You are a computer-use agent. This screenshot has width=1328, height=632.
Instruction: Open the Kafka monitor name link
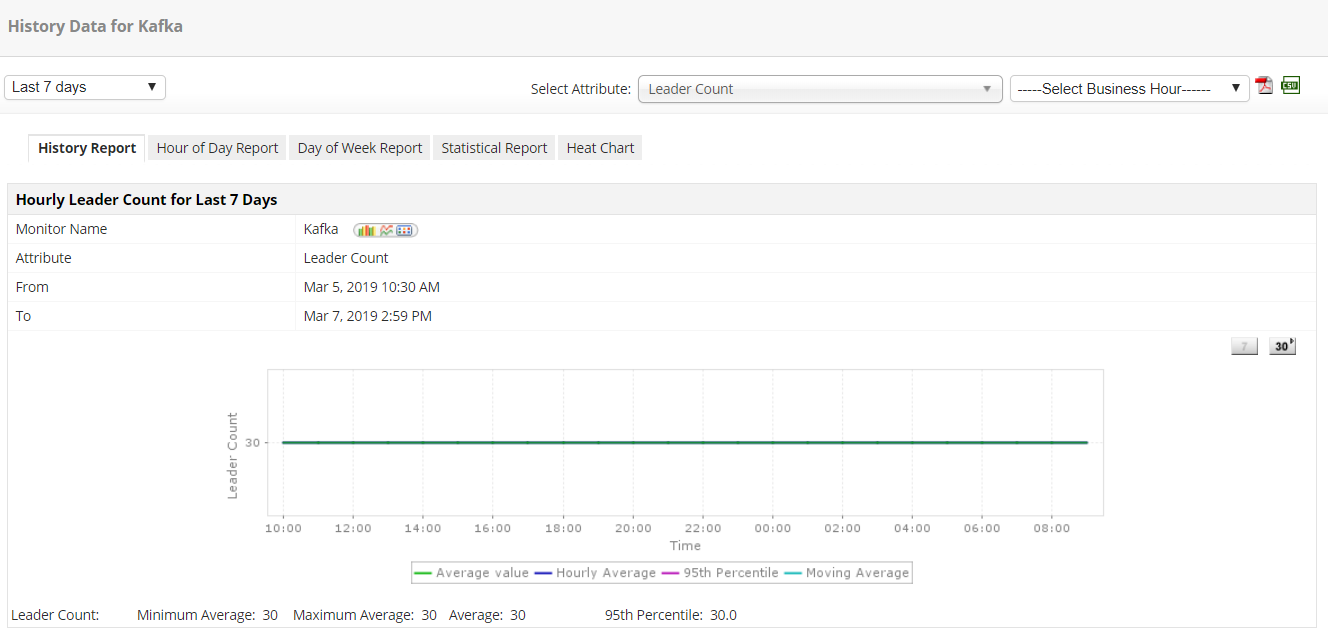(321, 228)
